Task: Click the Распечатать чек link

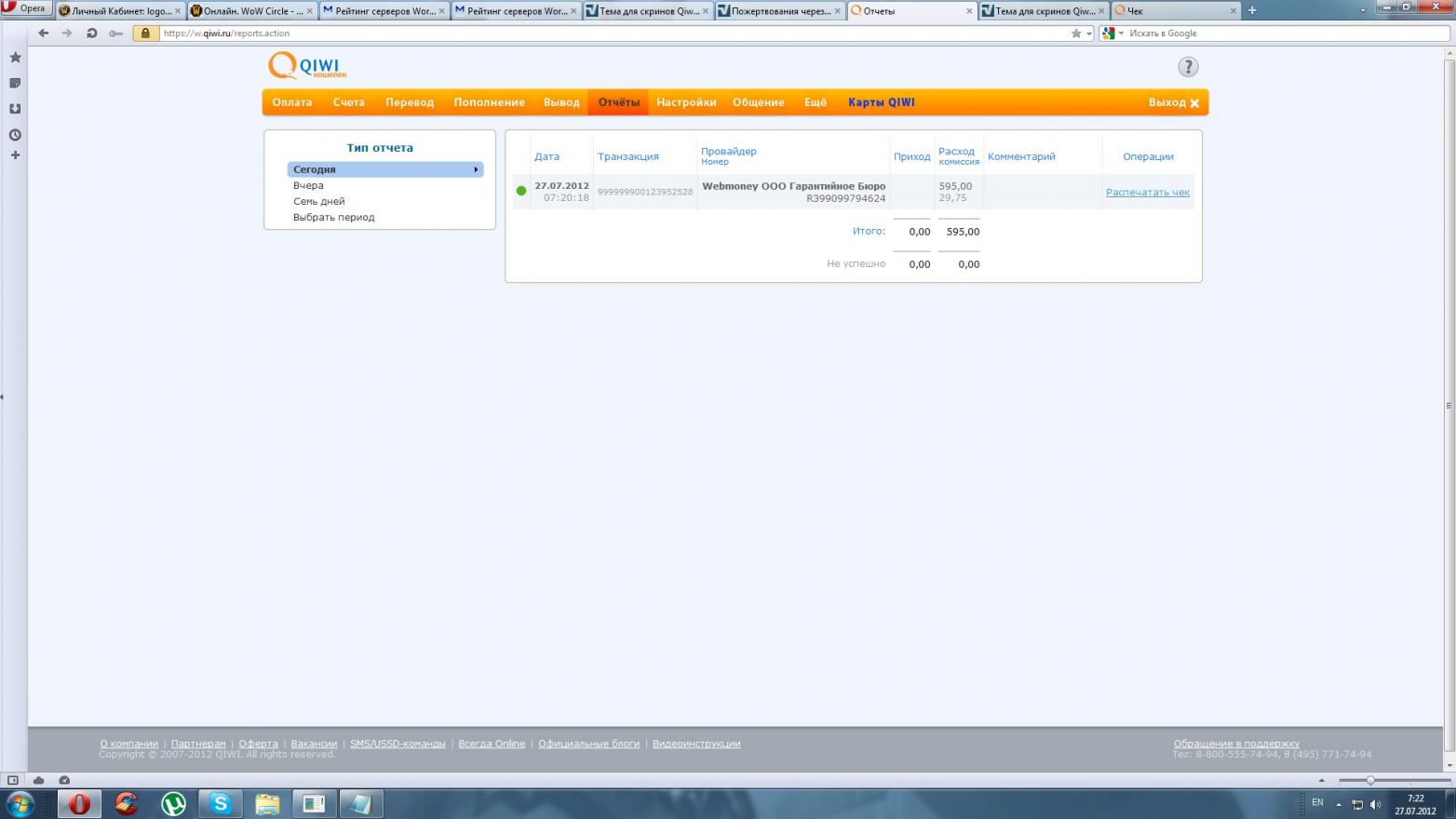Action: [x=1147, y=193]
